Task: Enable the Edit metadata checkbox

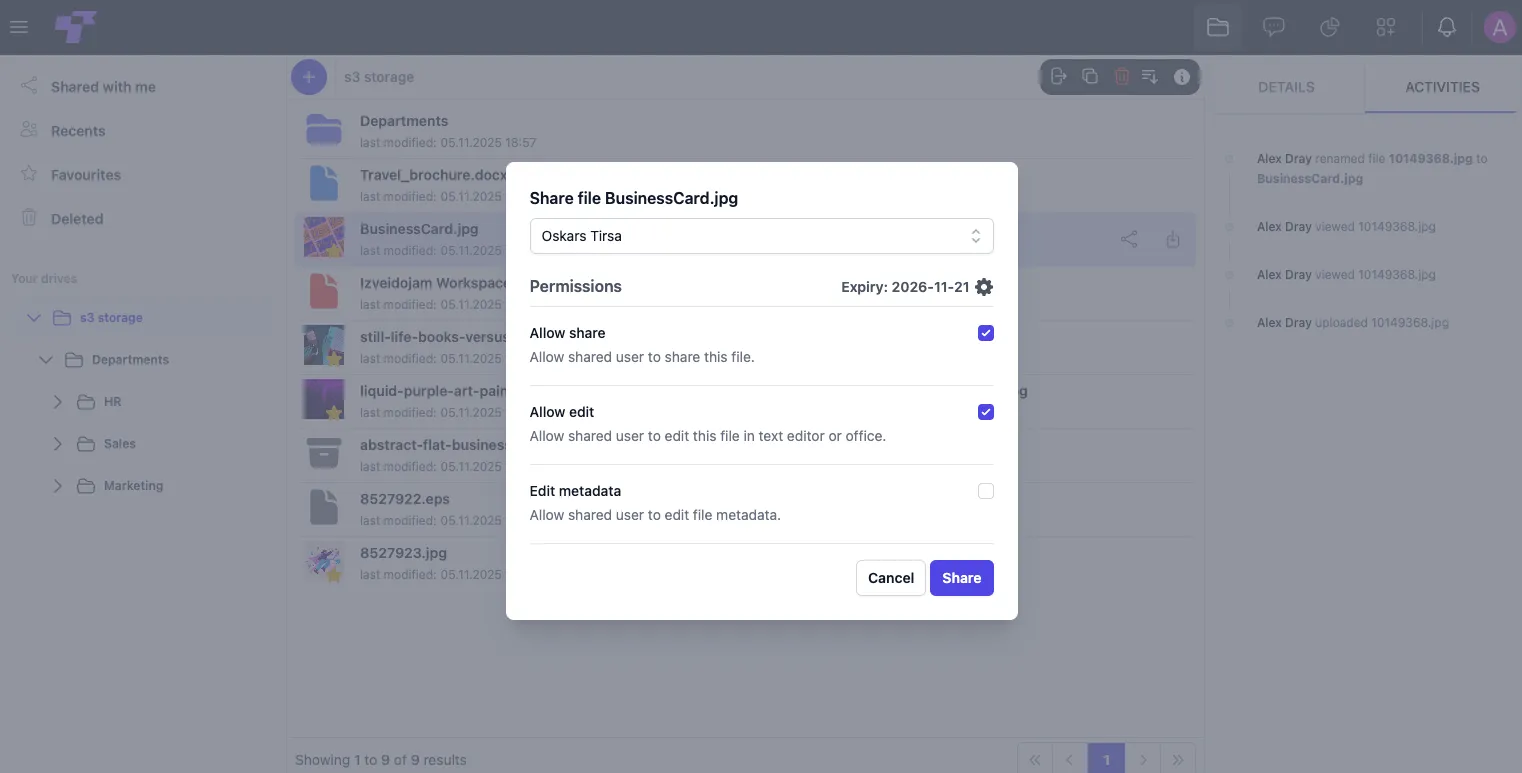Action: click(986, 491)
